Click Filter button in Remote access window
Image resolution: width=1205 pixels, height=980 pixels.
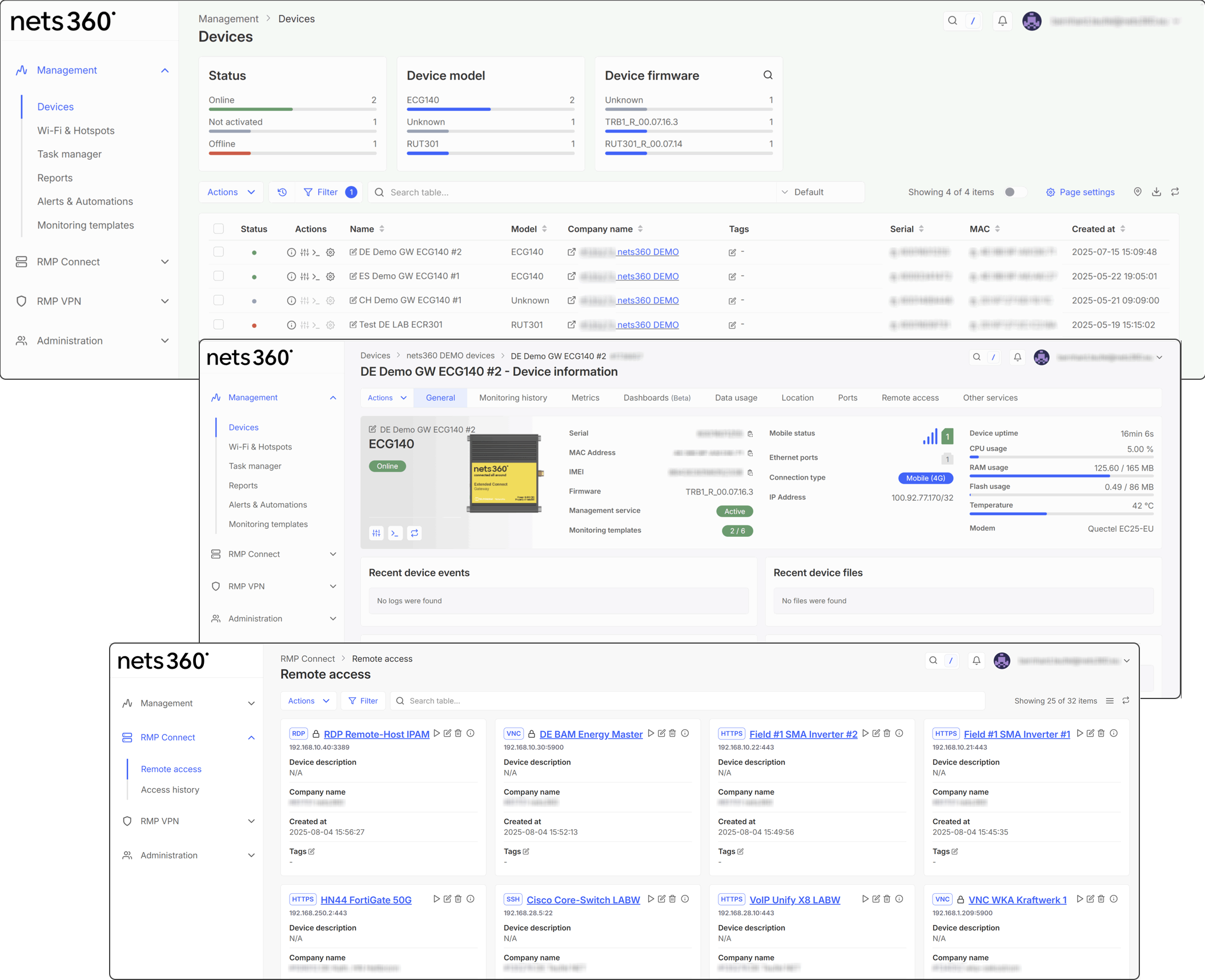click(363, 701)
